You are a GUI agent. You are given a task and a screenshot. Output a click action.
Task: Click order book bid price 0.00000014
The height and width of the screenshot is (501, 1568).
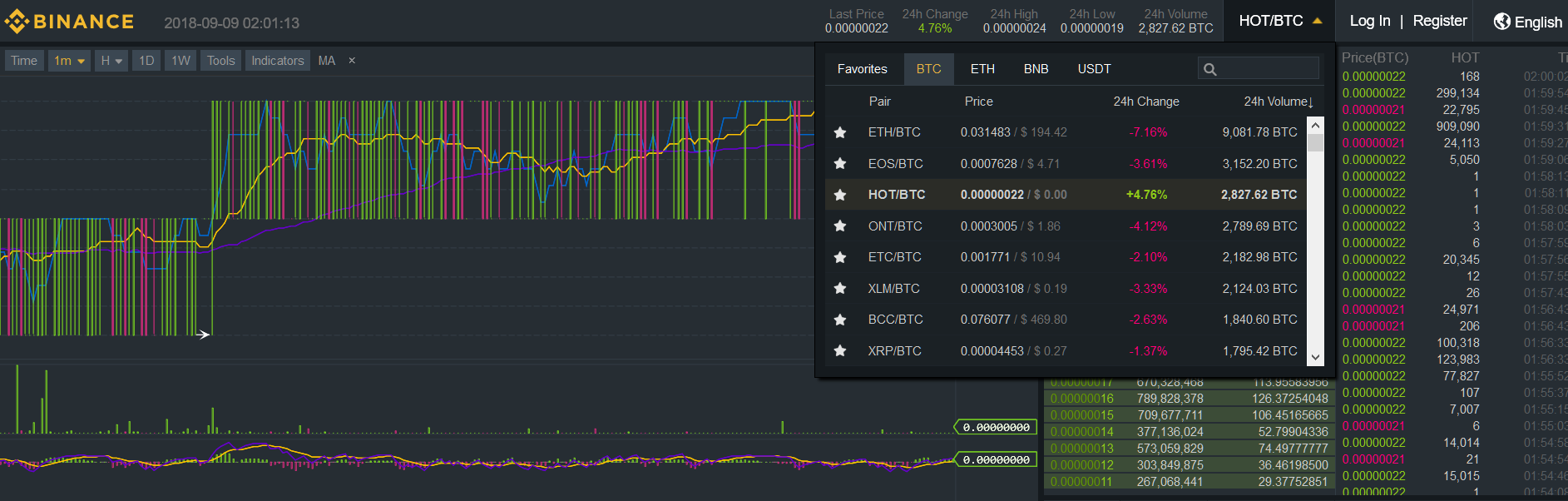(x=1081, y=432)
